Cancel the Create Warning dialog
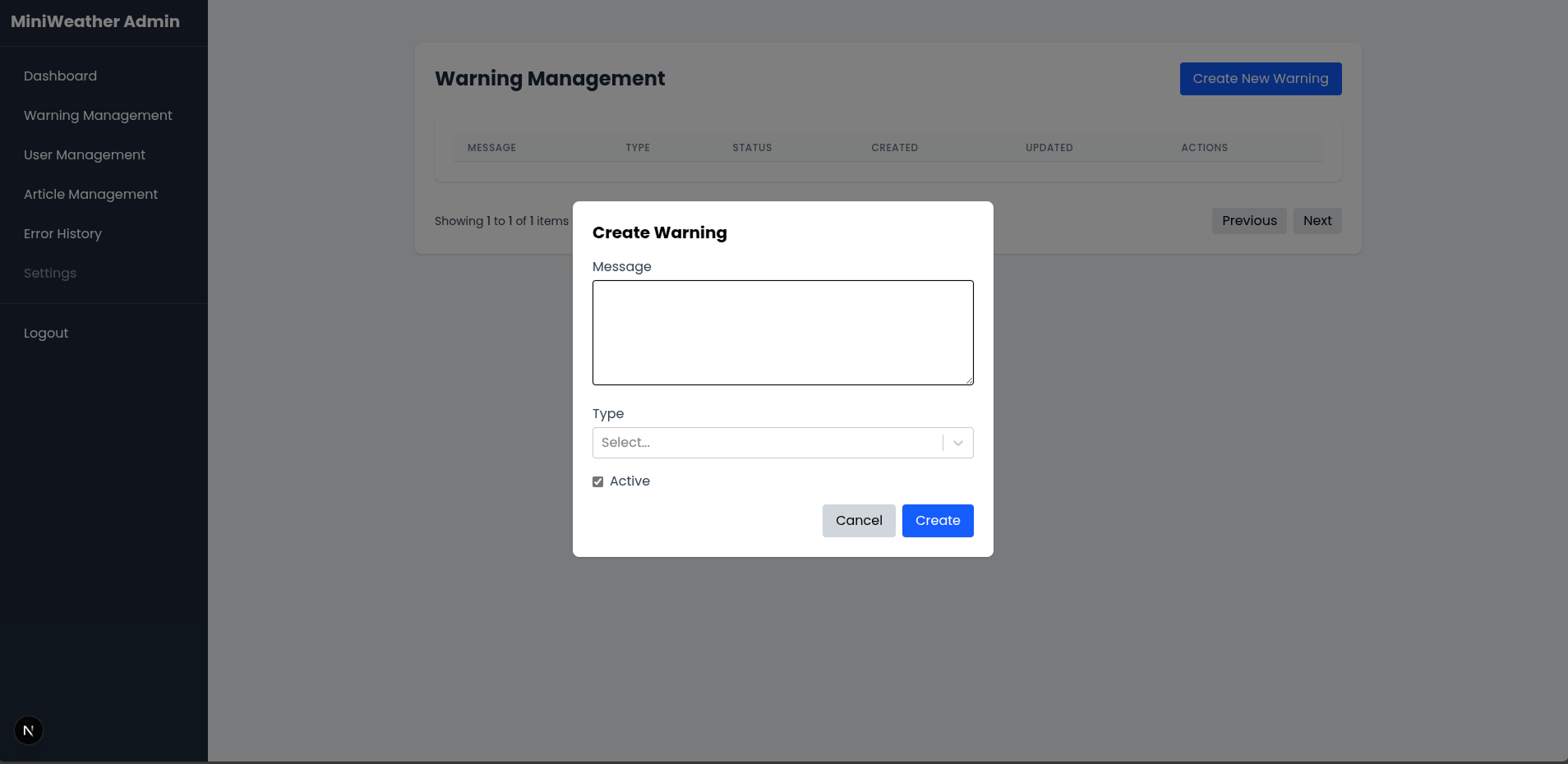 (x=859, y=521)
